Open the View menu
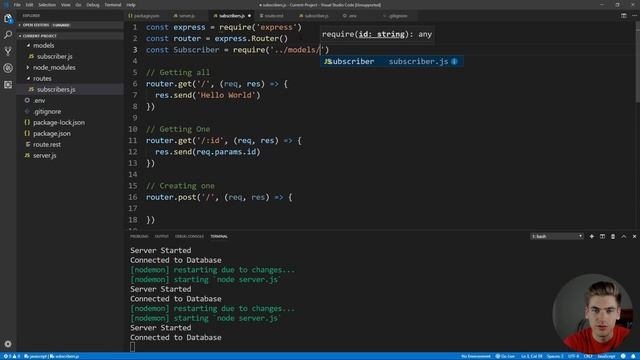The width and height of the screenshot is (640, 360). 65,5
